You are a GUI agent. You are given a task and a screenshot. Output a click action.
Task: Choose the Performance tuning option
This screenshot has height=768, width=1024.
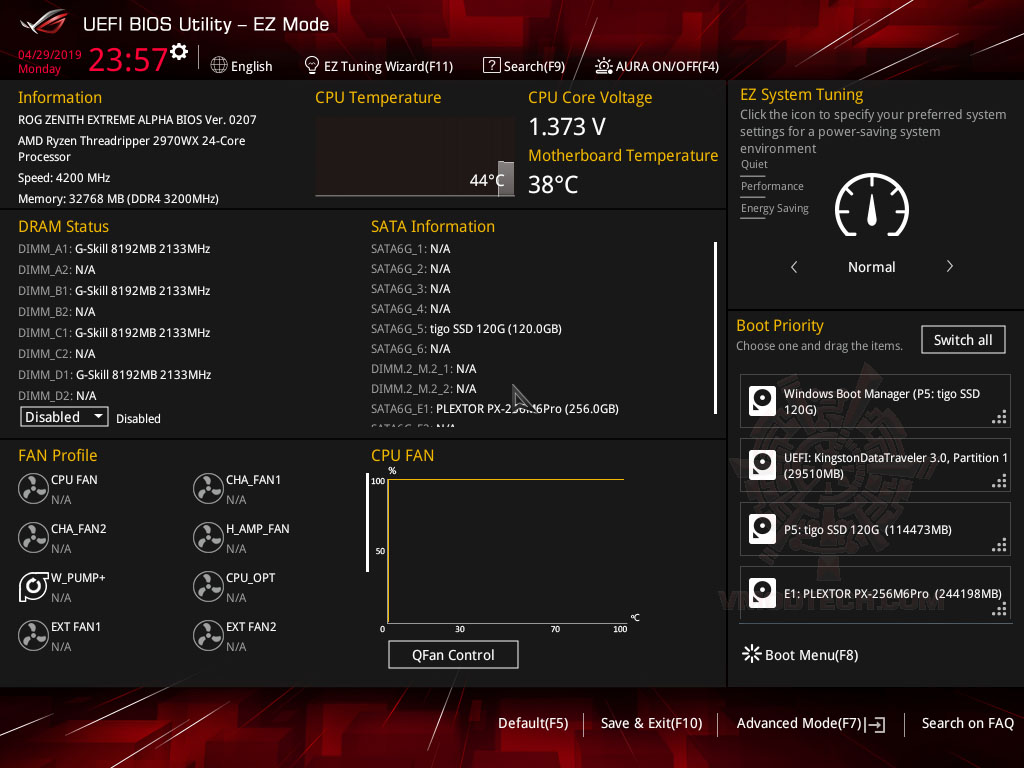pos(772,186)
